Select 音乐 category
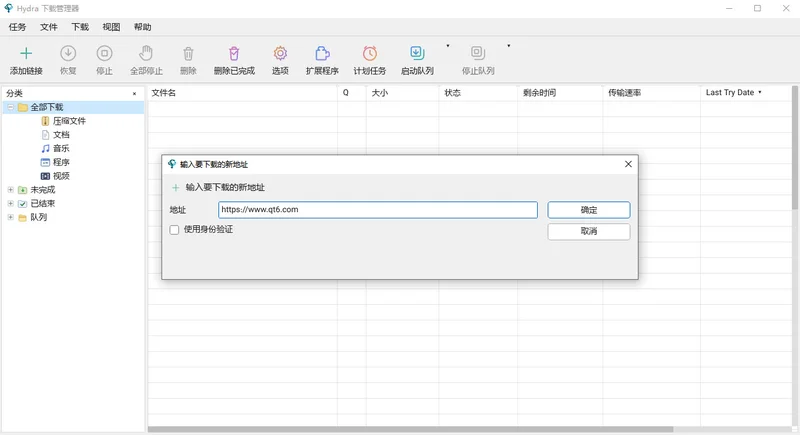Image resolution: width=800 pixels, height=435 pixels. point(61,148)
